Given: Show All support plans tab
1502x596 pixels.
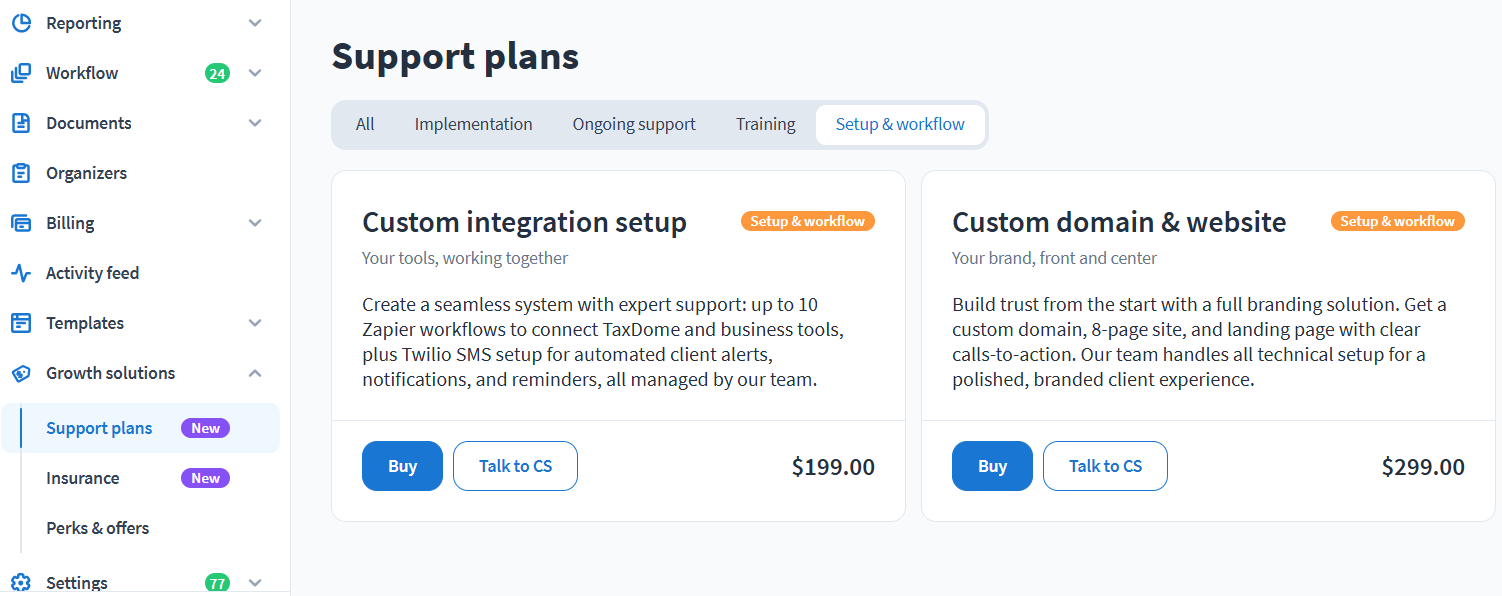Looking at the screenshot, I should (x=365, y=125).
